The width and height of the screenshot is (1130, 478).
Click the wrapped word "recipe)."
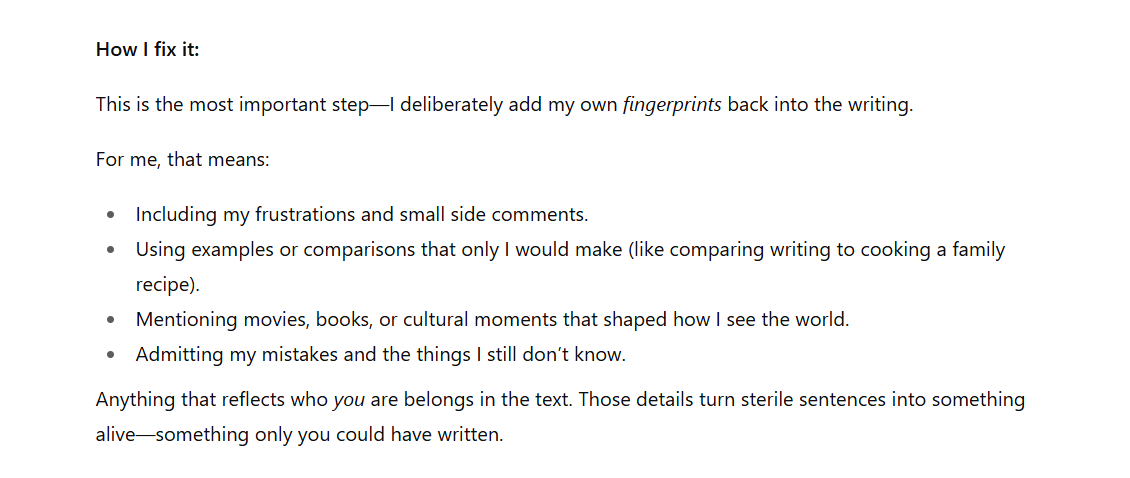(x=168, y=284)
